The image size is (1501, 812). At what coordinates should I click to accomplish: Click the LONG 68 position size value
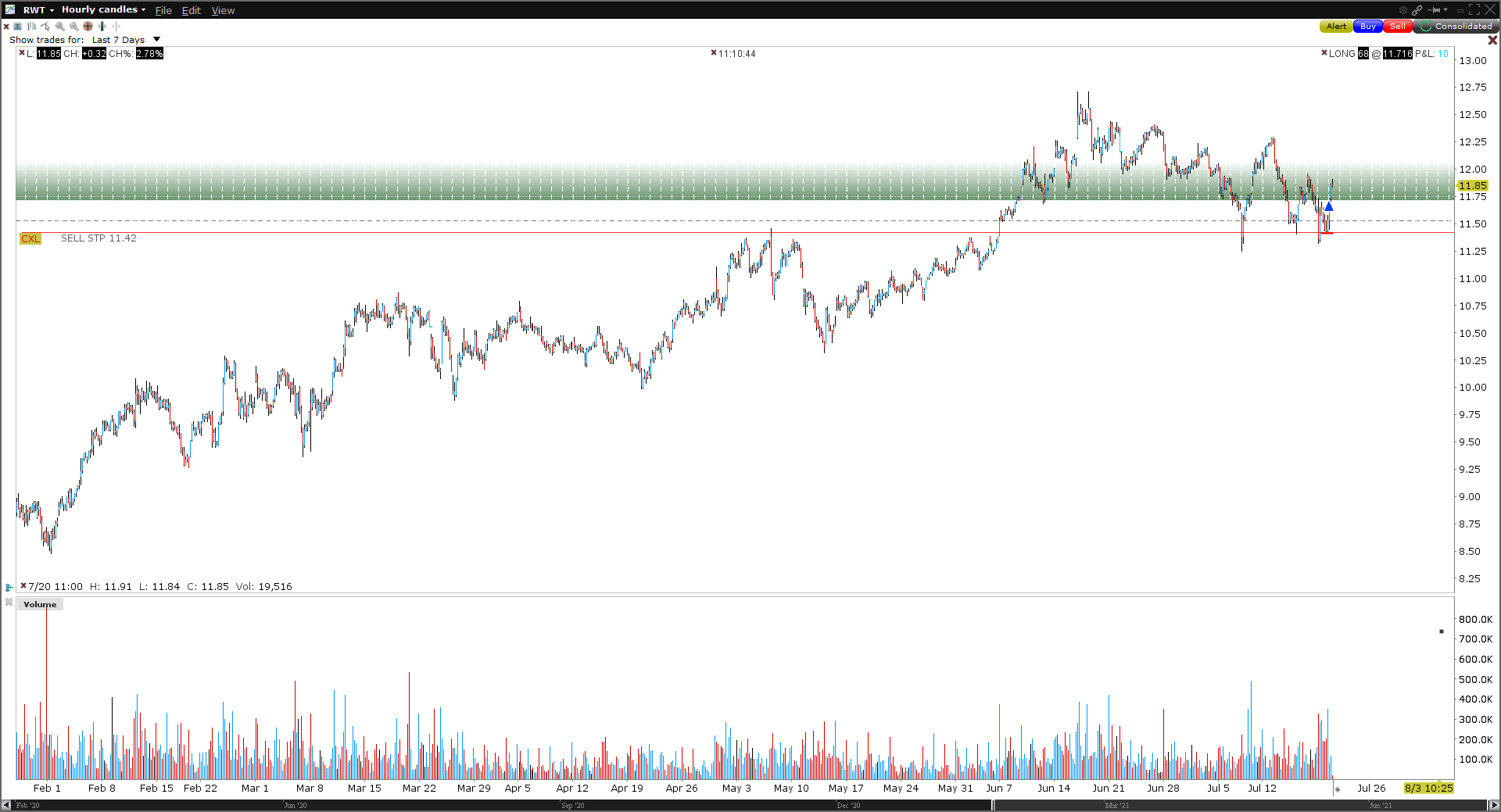1363,54
